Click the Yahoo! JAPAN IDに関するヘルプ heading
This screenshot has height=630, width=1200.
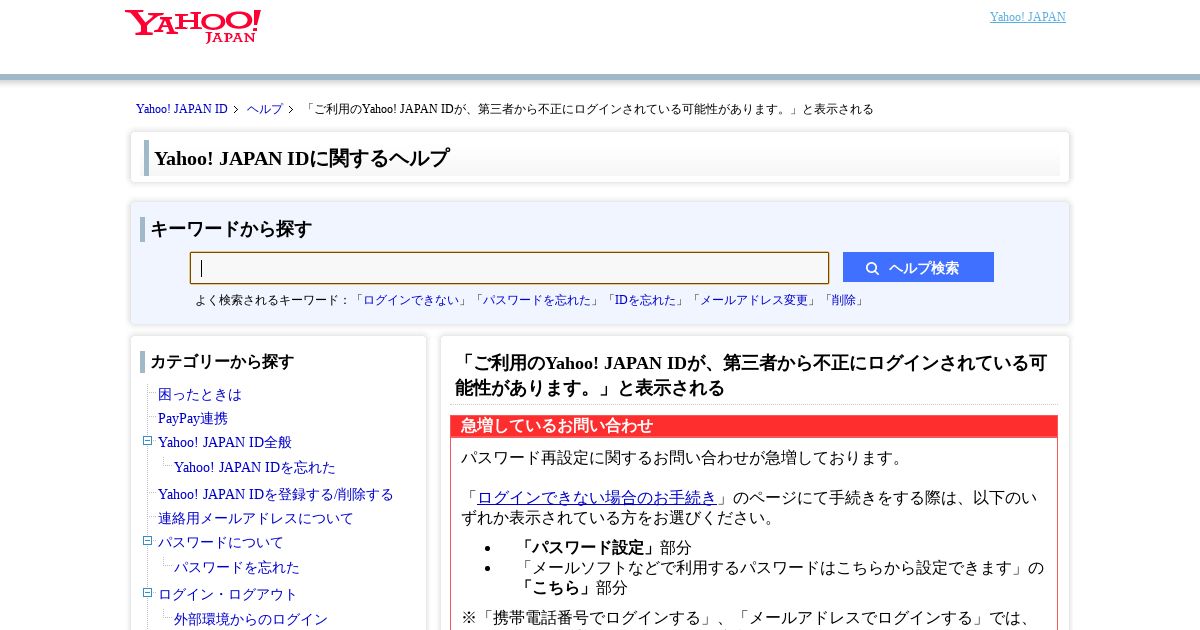point(301,158)
